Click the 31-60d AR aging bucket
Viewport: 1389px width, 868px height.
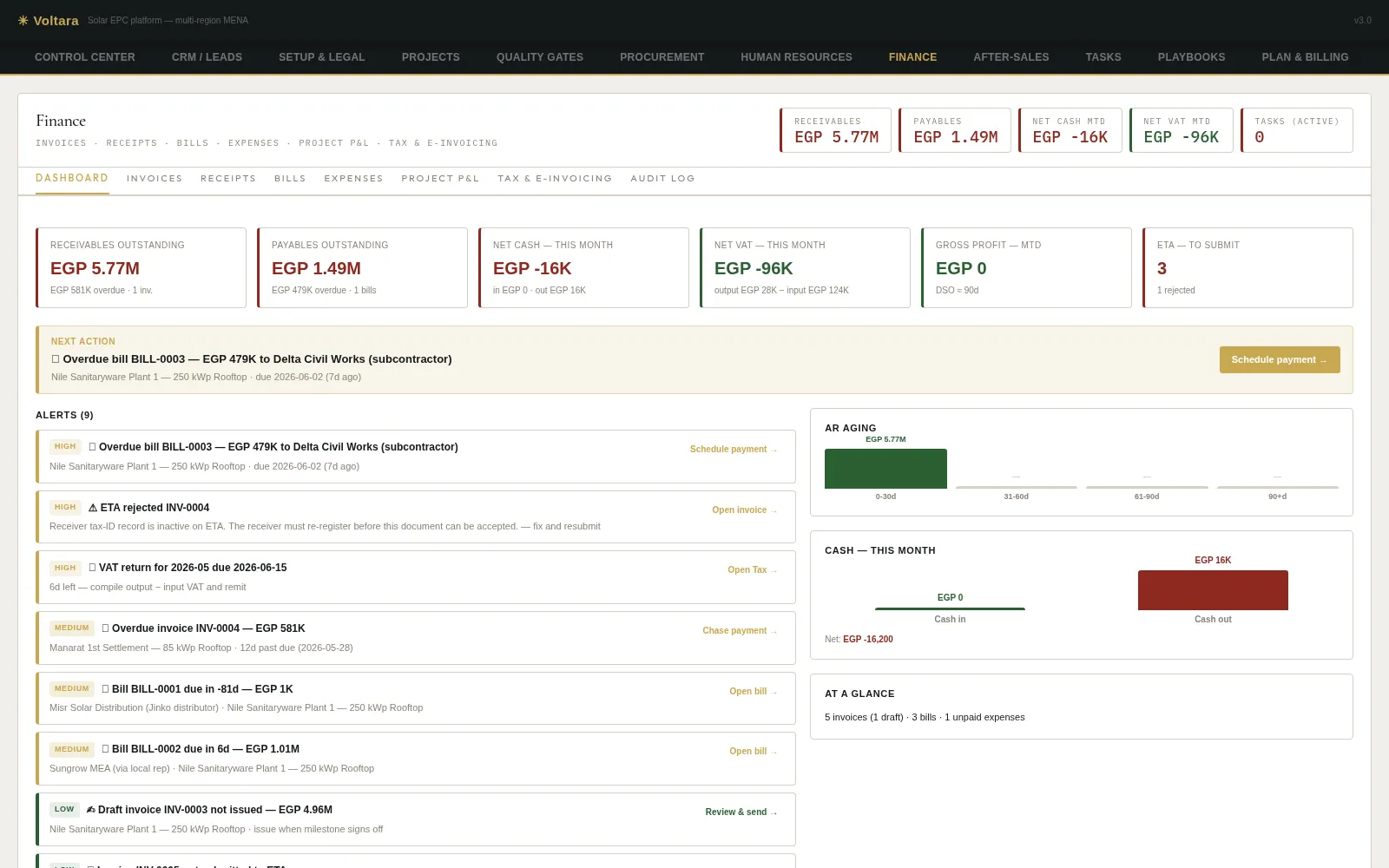(1016, 487)
